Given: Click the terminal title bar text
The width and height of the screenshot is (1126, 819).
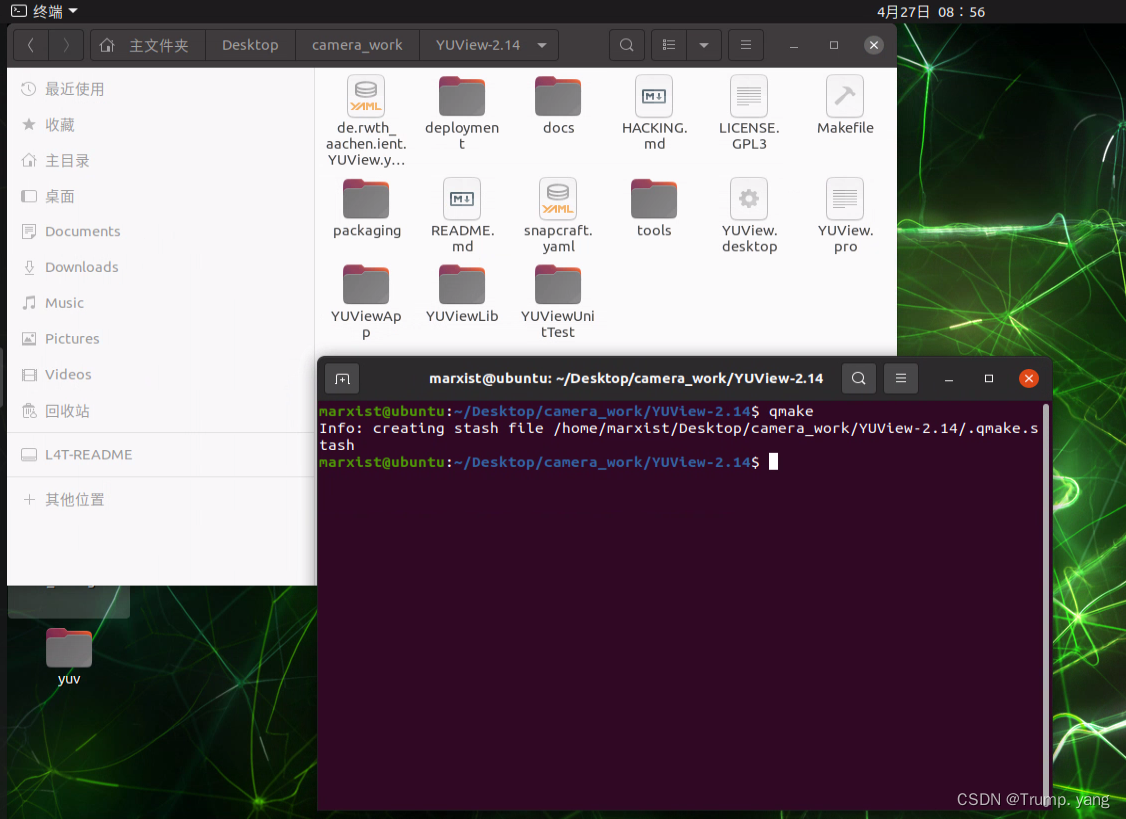Looking at the screenshot, I should pos(626,379).
